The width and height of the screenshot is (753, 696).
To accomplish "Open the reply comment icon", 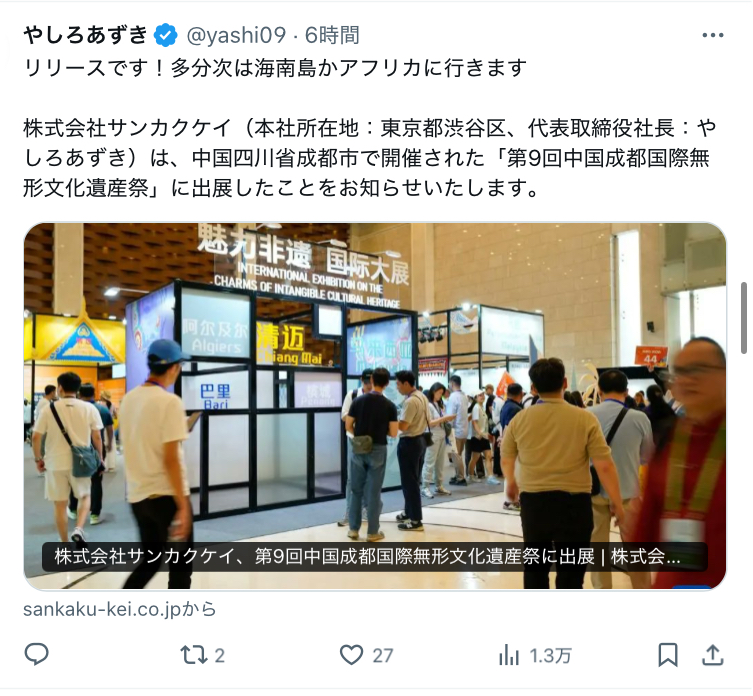I will 36,654.
